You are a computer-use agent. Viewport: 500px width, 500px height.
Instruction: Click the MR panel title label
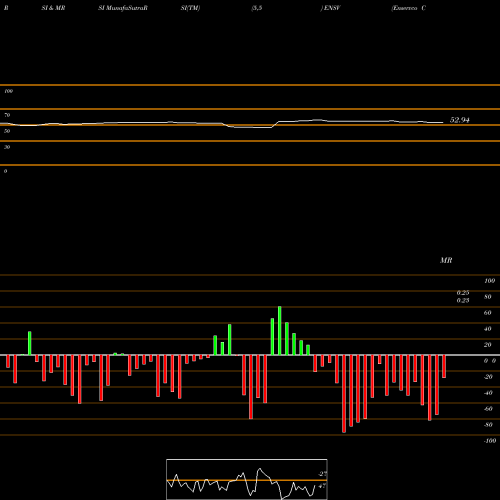click(446, 260)
